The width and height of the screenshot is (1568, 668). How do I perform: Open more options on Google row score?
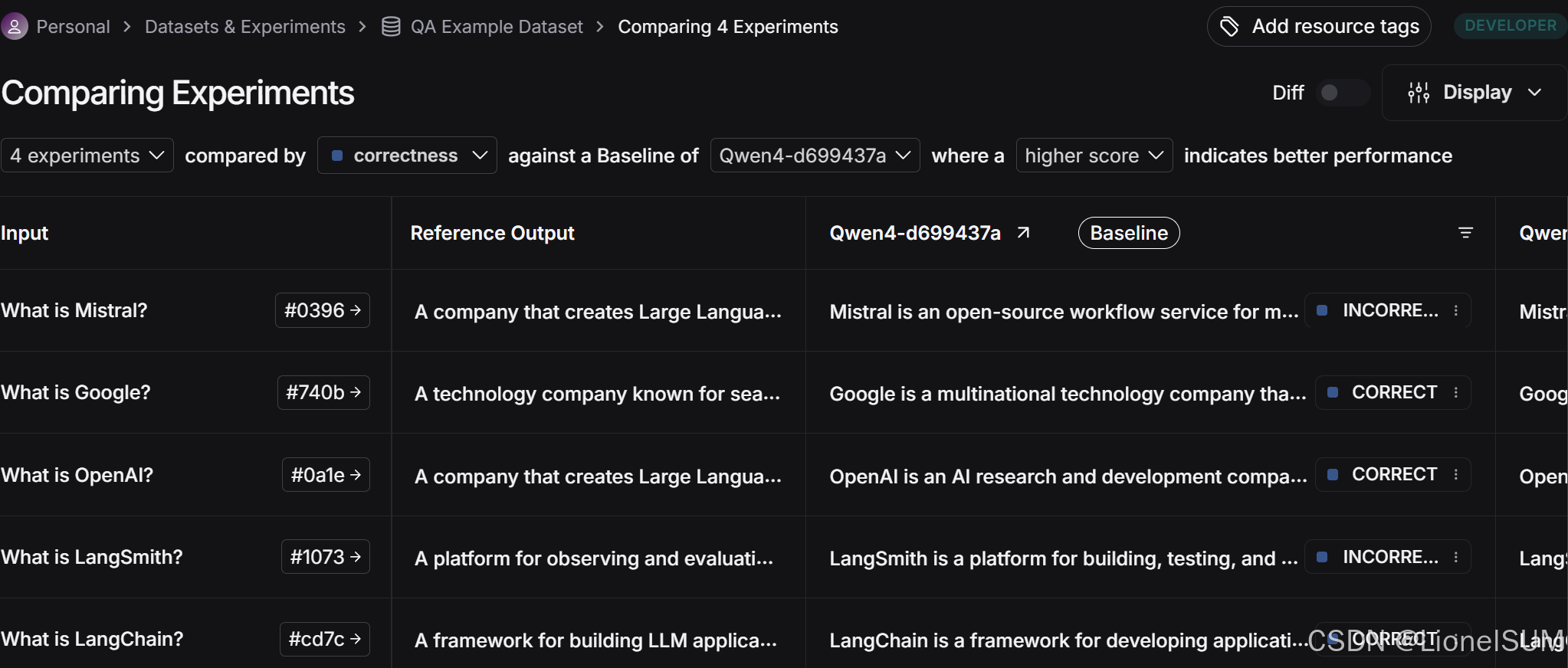click(x=1456, y=392)
